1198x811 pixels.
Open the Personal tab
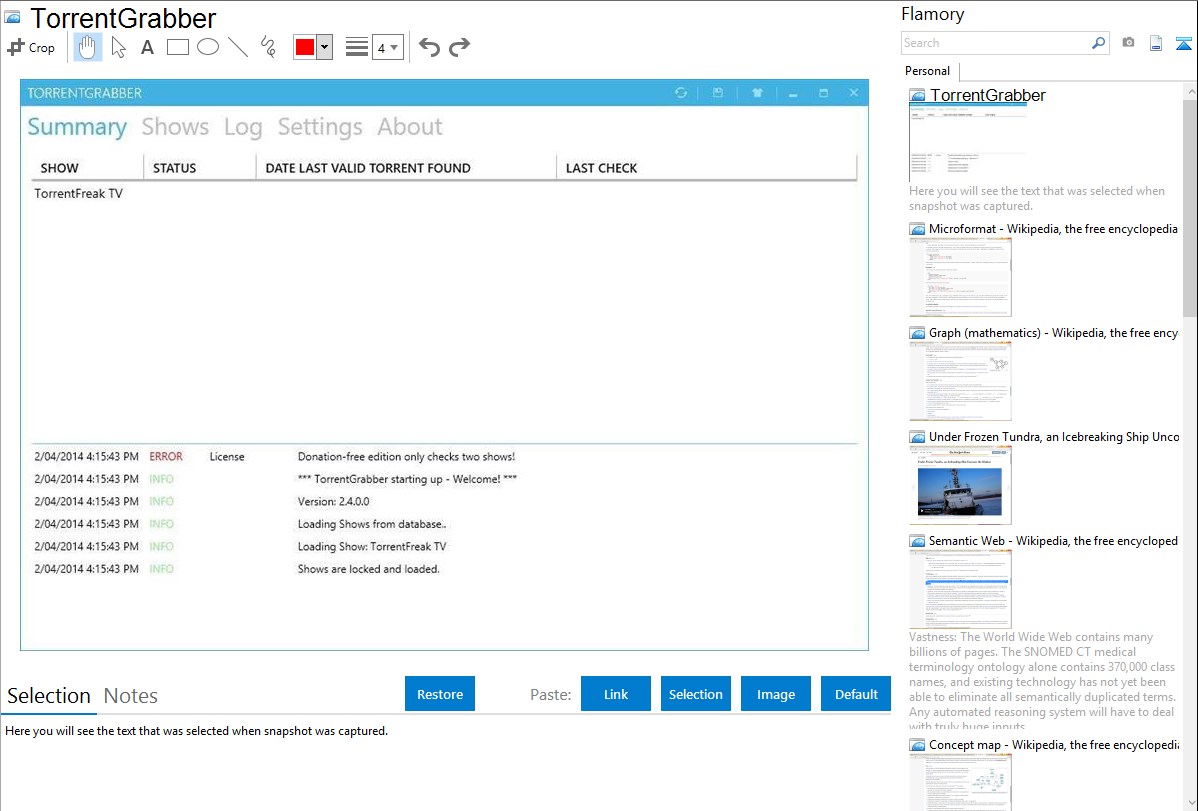tap(928, 71)
